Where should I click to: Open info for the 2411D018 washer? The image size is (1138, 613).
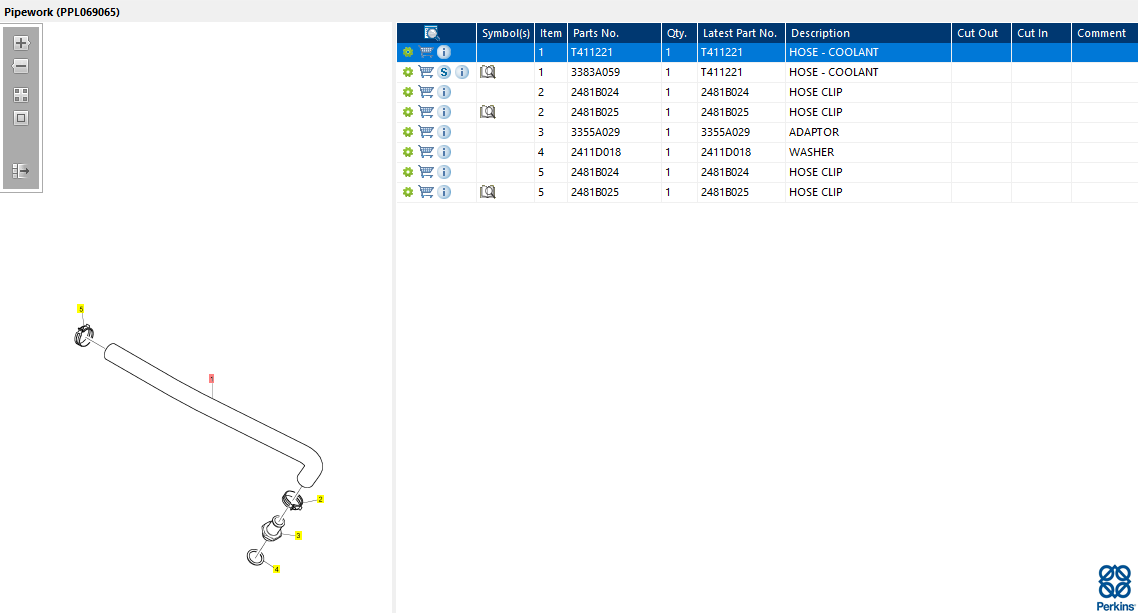point(444,152)
